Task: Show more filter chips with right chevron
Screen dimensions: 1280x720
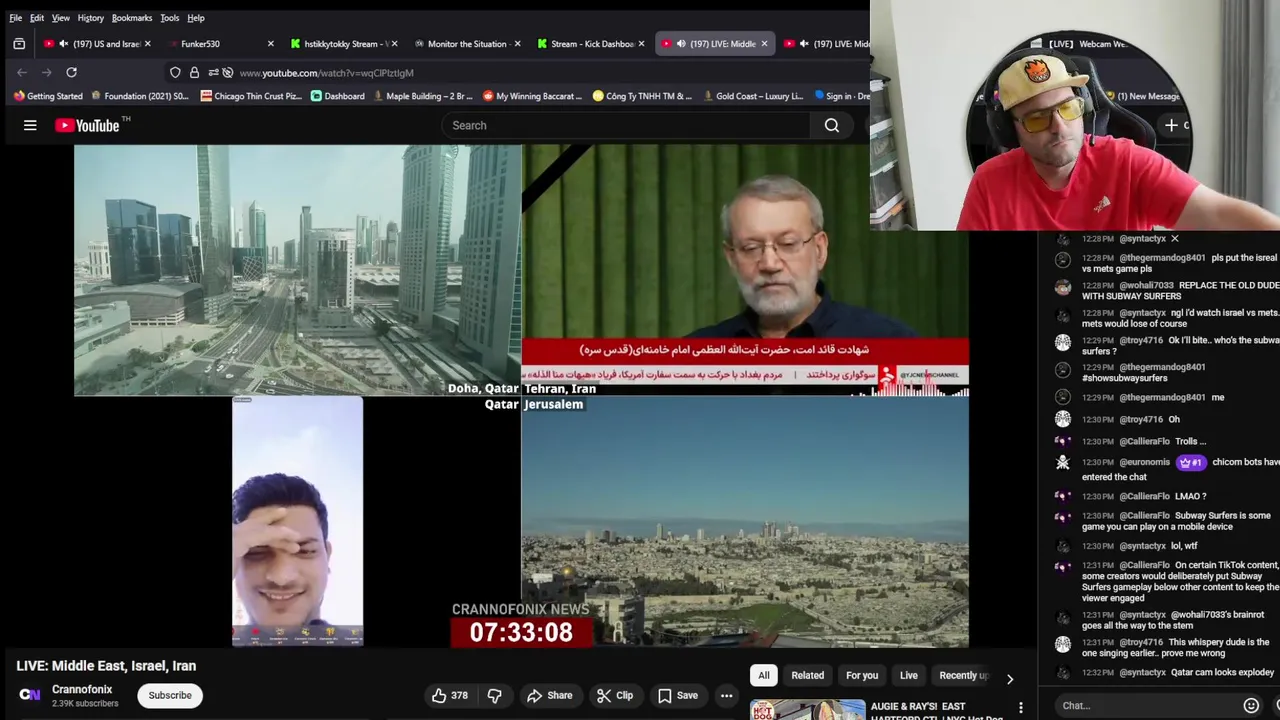Action: click(x=1010, y=678)
